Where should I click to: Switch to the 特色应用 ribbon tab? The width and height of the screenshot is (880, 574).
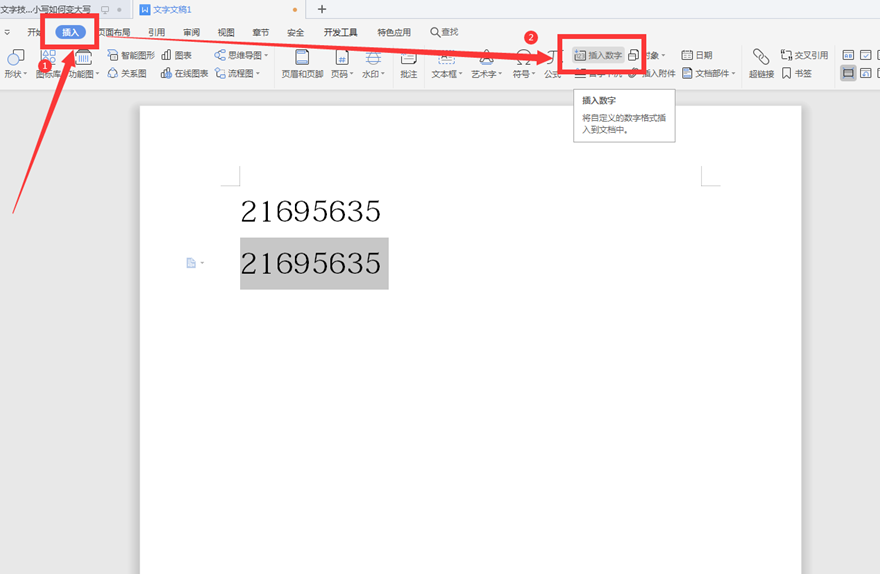coord(394,32)
